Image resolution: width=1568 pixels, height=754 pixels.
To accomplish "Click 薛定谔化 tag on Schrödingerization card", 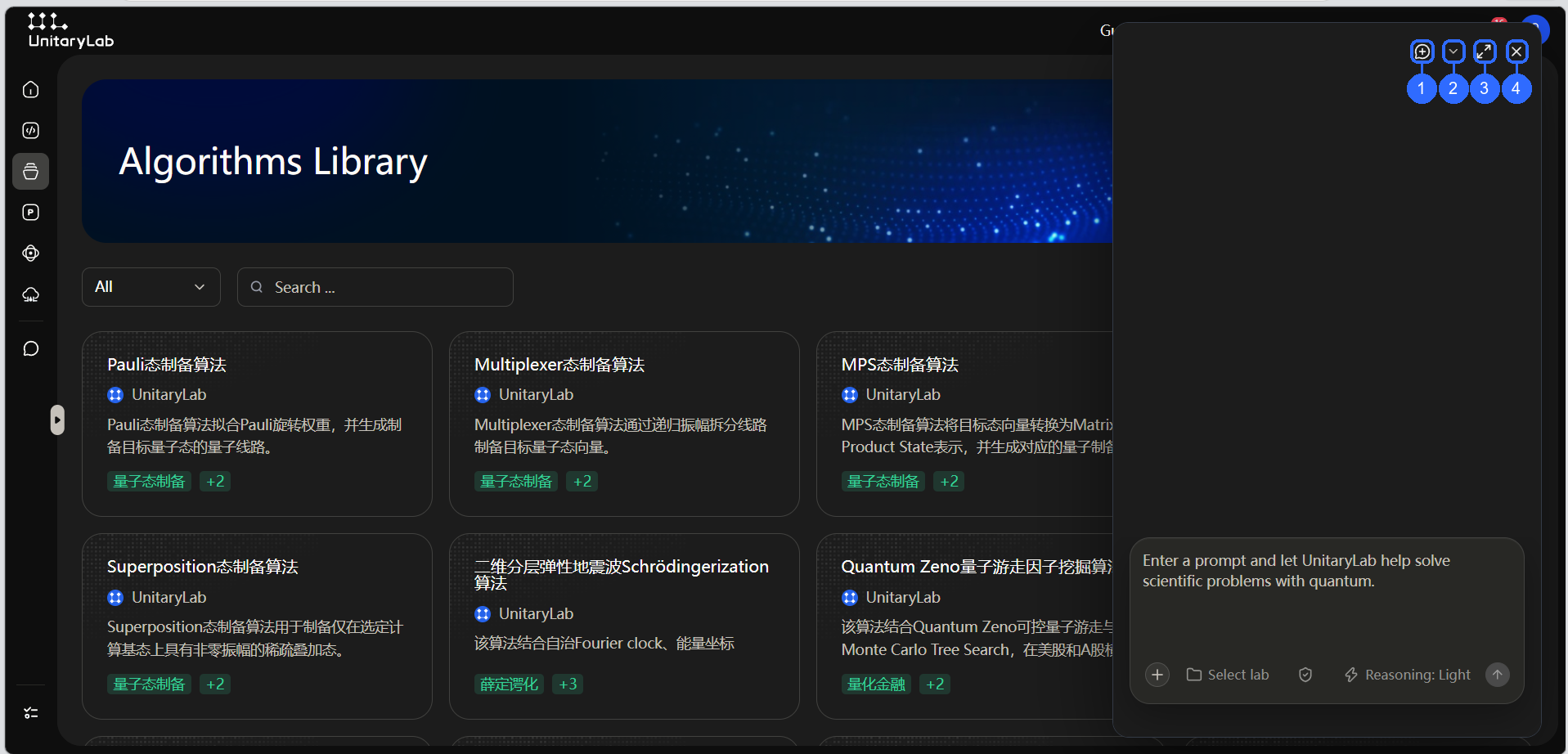I will [509, 684].
